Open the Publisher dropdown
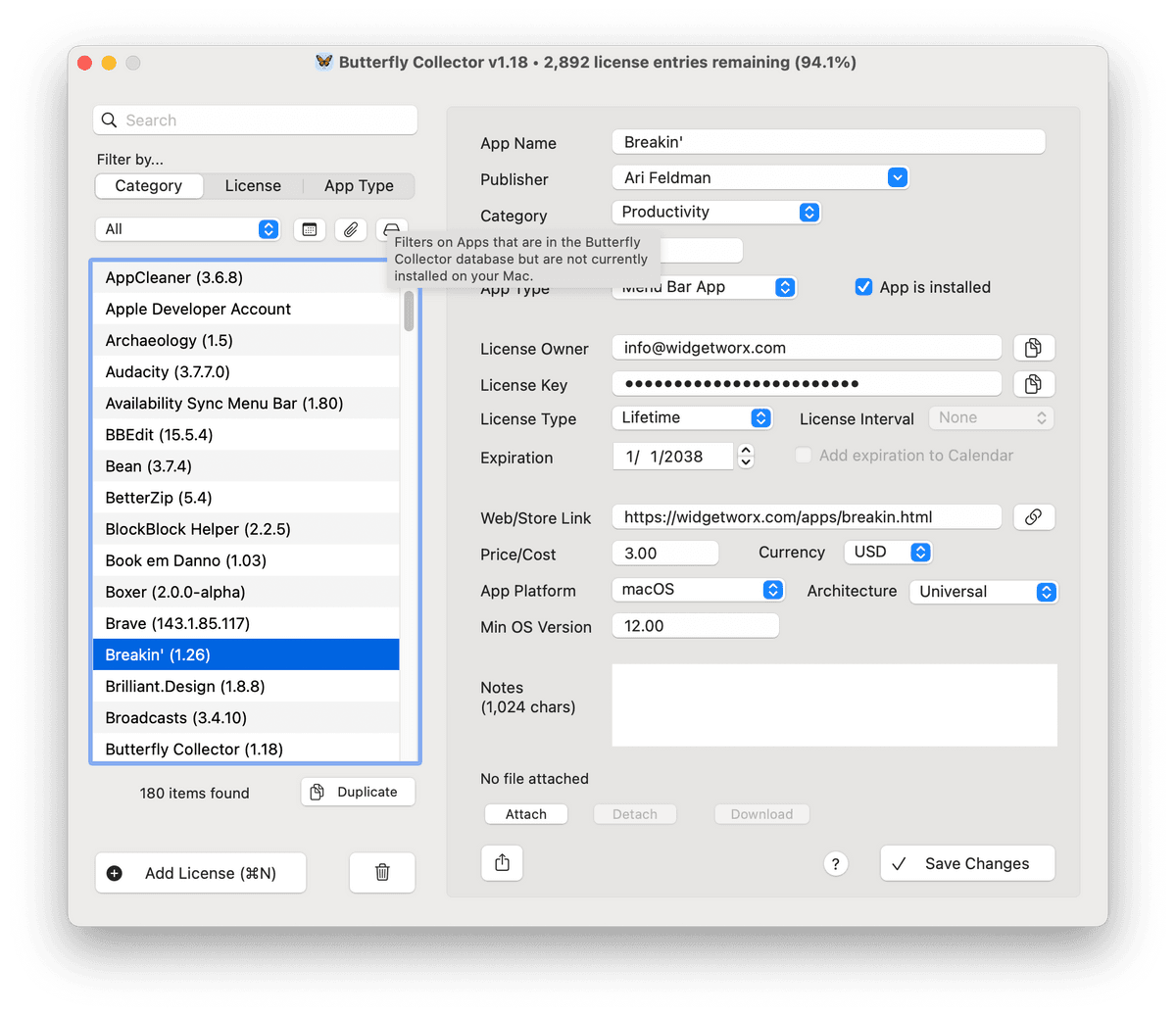 (897, 177)
